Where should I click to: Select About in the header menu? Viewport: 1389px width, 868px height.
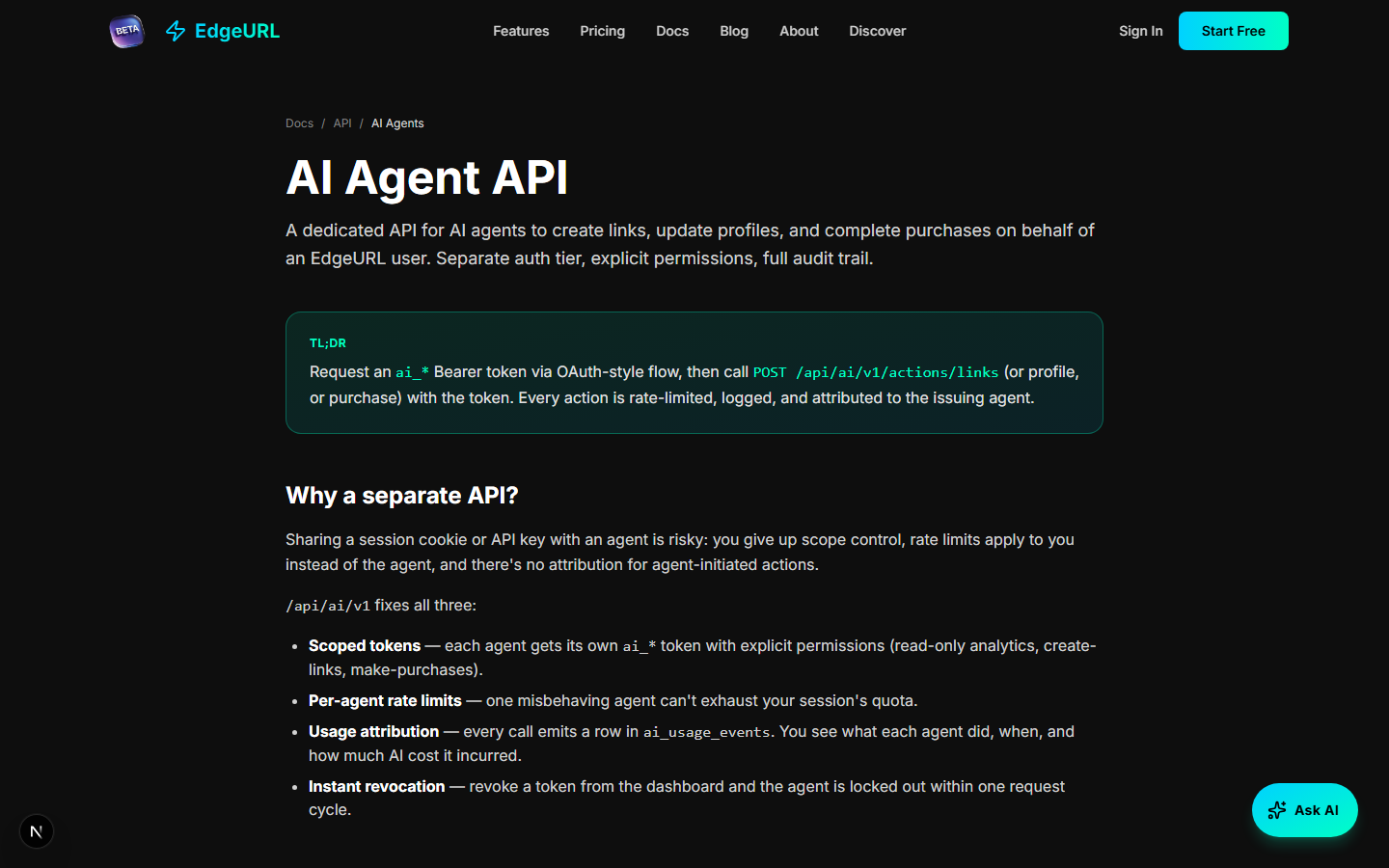(799, 31)
